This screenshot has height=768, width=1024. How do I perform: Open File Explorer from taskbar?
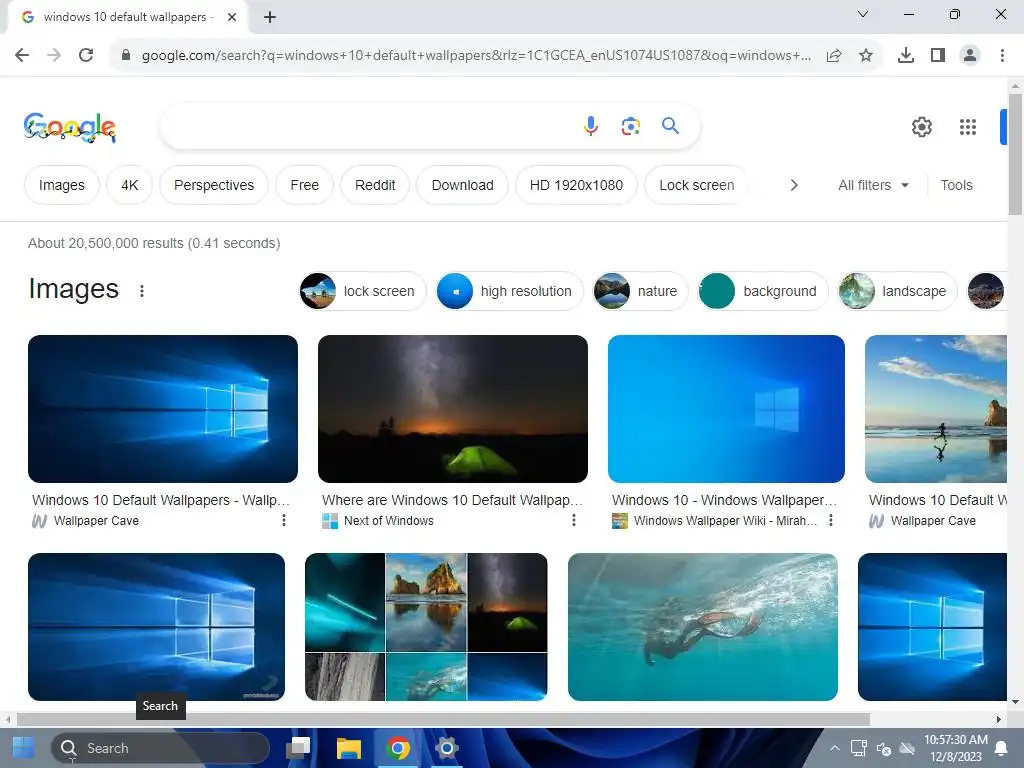[349, 748]
